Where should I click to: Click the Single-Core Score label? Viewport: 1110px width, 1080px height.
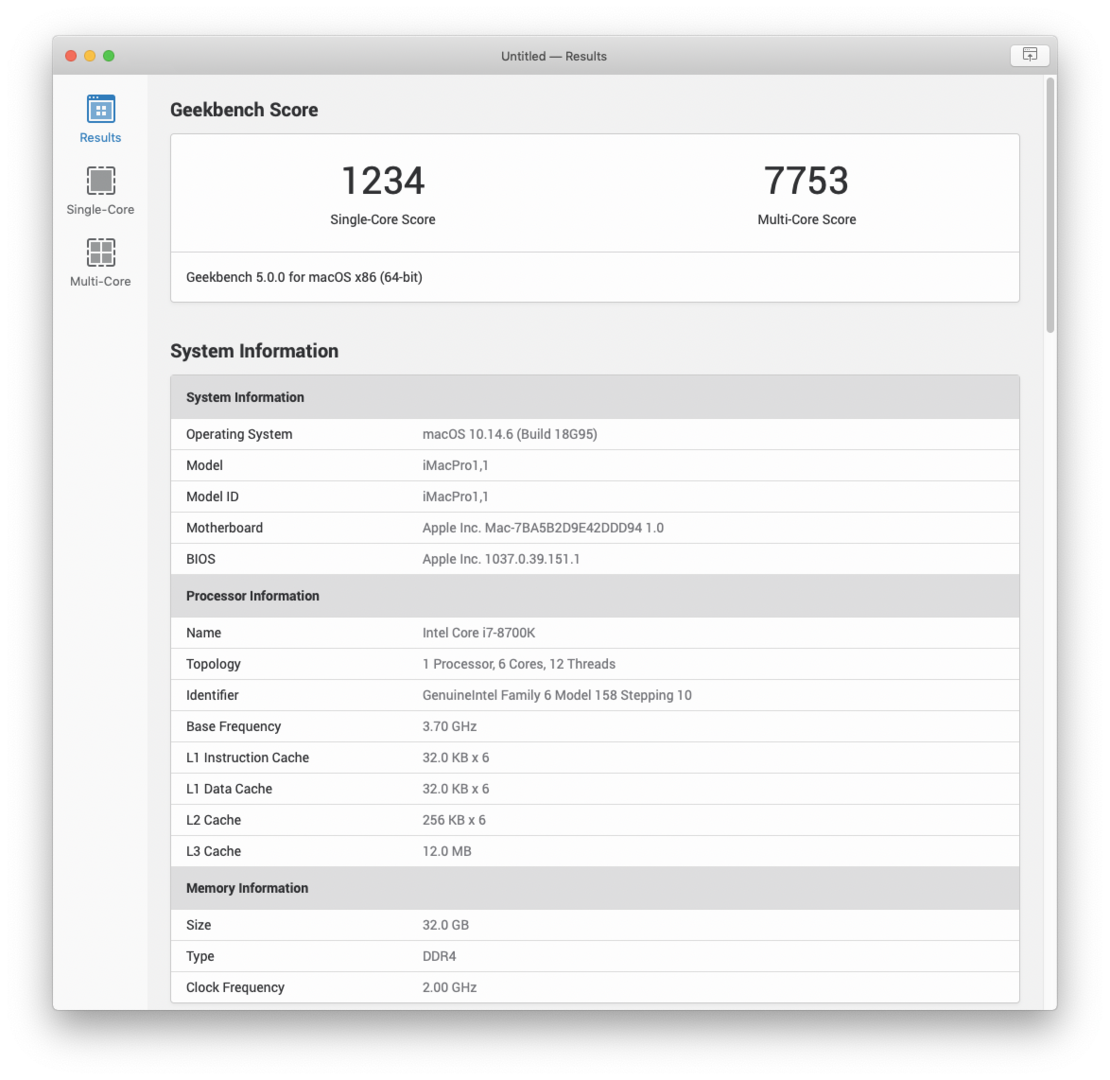pyautogui.click(x=383, y=219)
